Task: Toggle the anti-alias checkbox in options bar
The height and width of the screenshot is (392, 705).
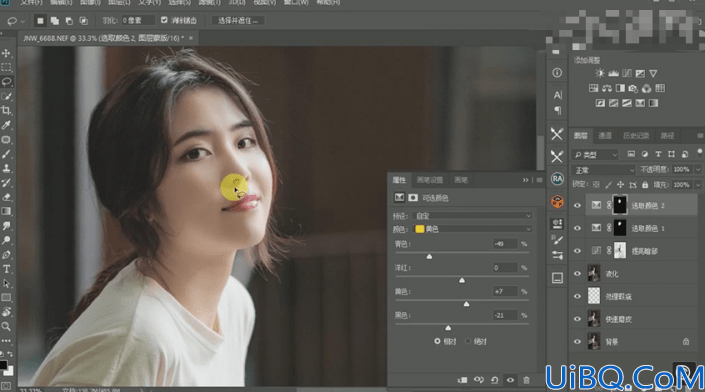Action: pyautogui.click(x=164, y=20)
